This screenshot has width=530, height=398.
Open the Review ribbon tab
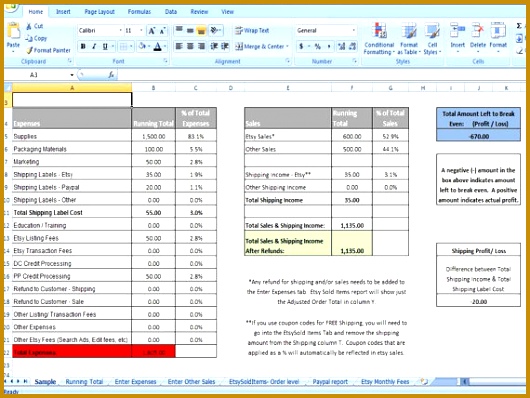tap(199, 11)
